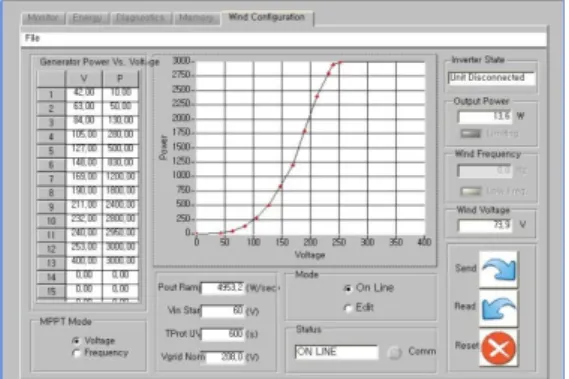Select the Wind Configuration tab
Screen dimensions: 569x379
[267, 17]
